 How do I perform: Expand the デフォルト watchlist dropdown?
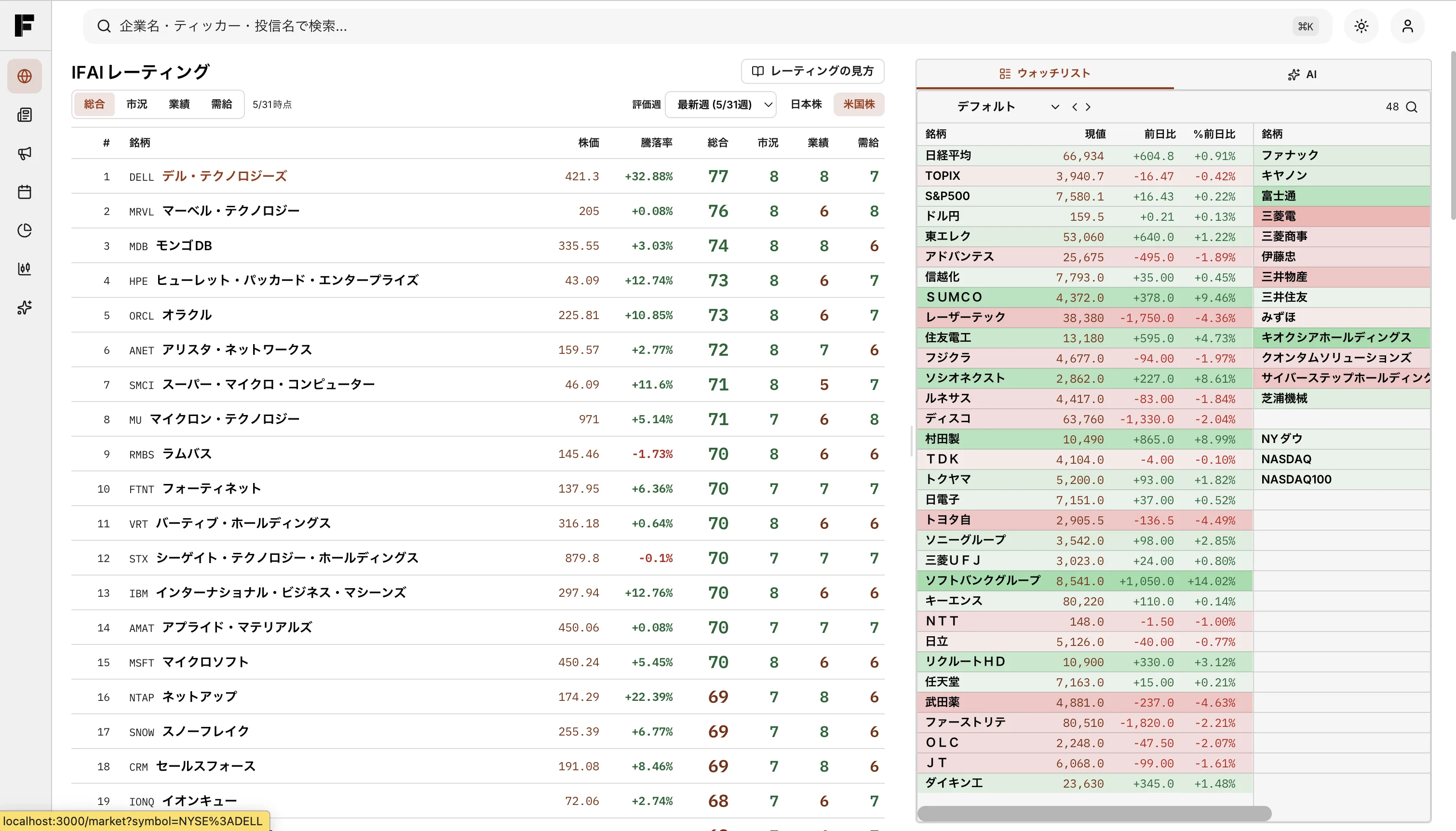click(1008, 107)
